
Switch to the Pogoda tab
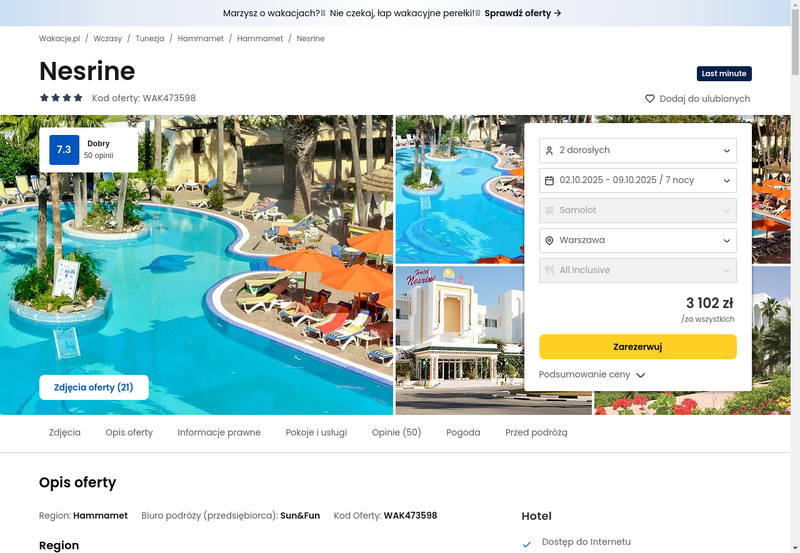click(x=463, y=433)
